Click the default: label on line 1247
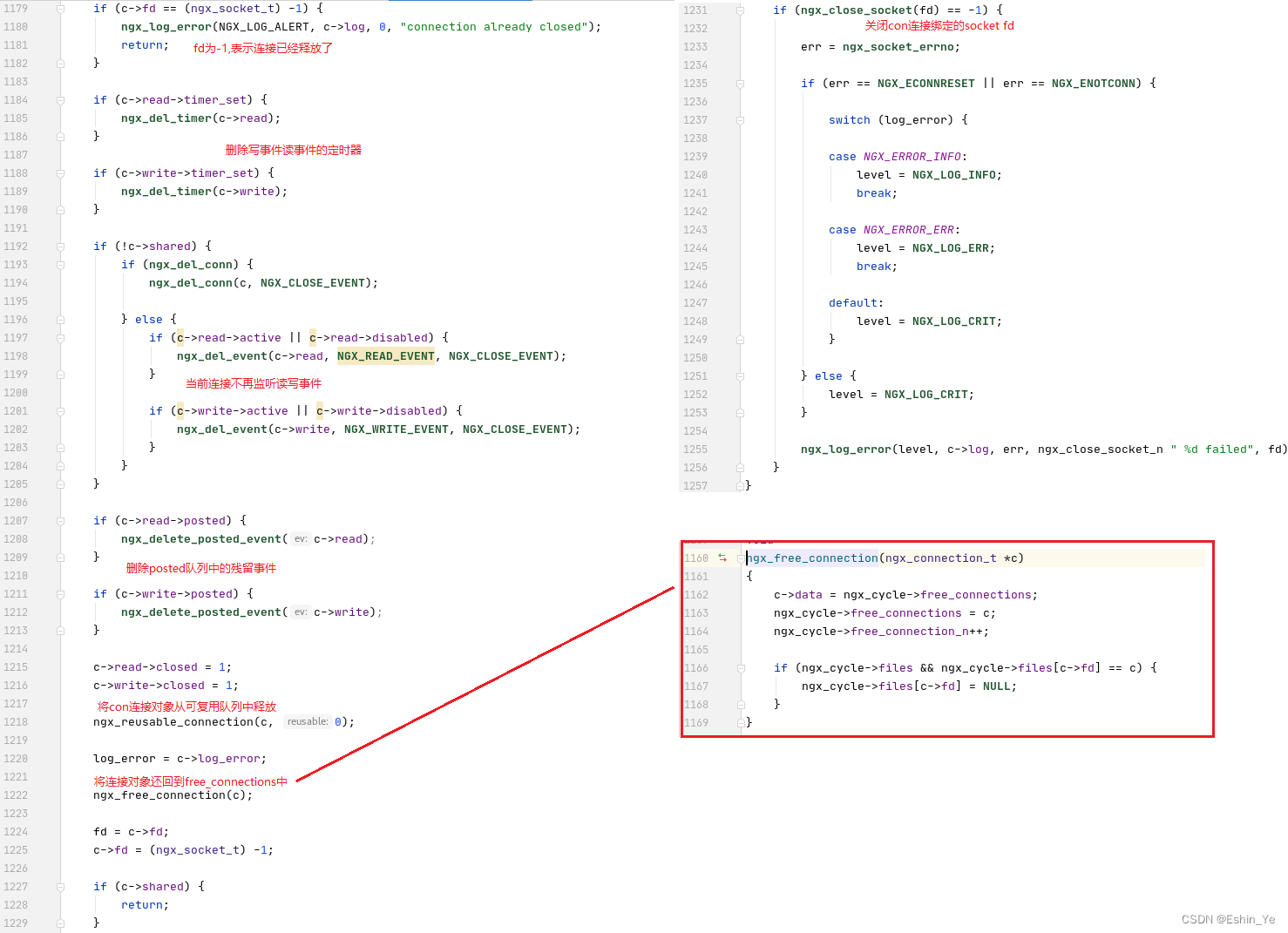Viewport: 1288px width, 933px height. click(x=856, y=303)
